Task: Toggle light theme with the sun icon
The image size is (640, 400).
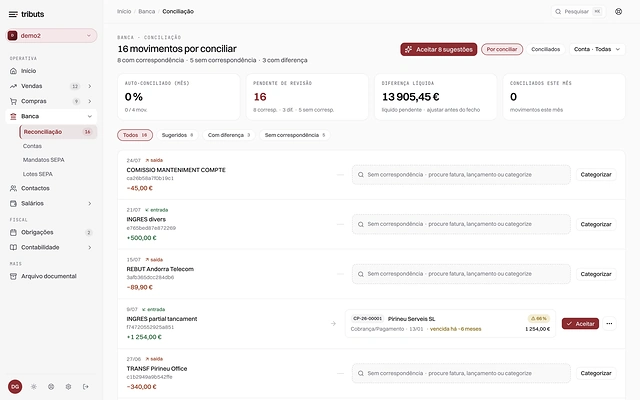Action: [x=33, y=387]
